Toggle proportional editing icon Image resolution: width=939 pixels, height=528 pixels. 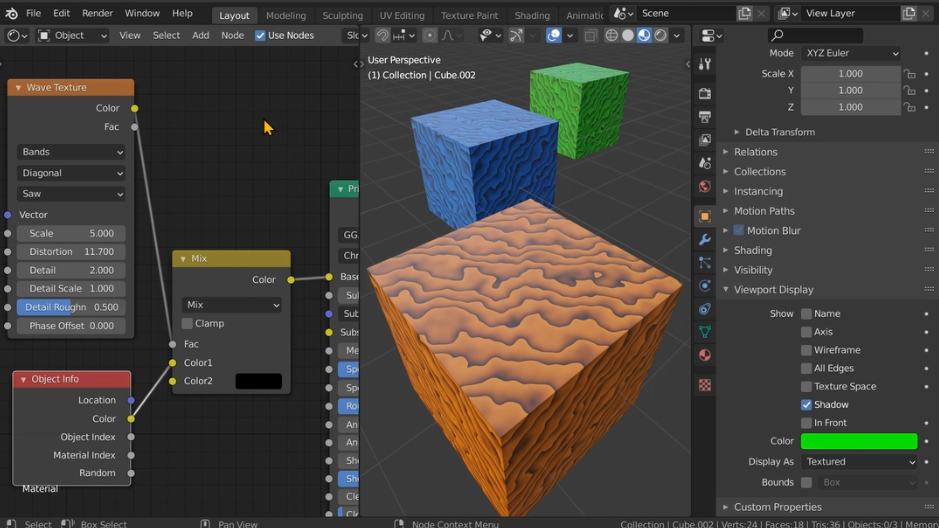429,35
